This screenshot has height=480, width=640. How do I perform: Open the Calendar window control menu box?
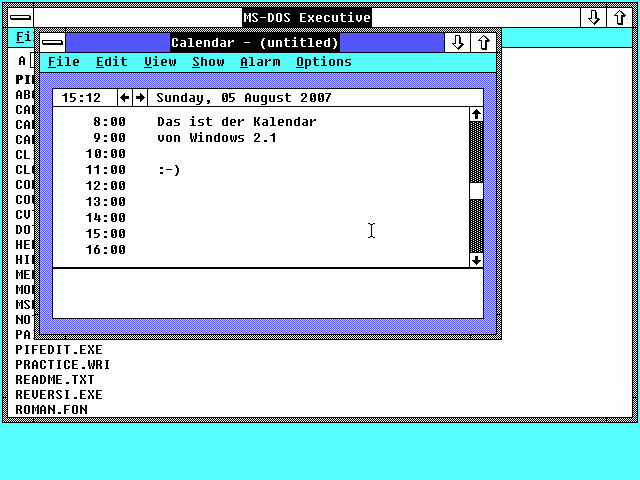pos(53,42)
